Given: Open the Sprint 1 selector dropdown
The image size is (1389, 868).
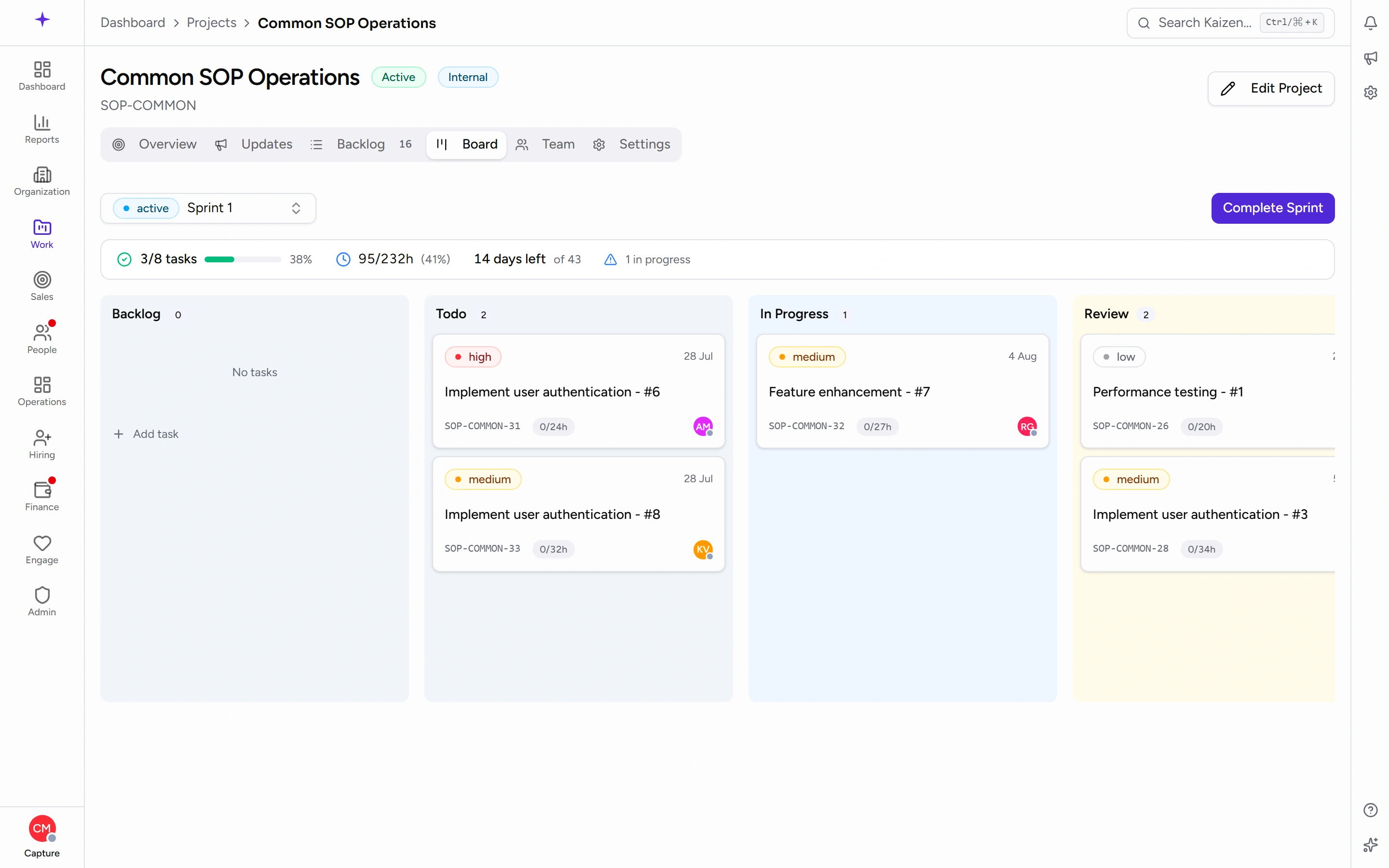Looking at the screenshot, I should [x=208, y=208].
